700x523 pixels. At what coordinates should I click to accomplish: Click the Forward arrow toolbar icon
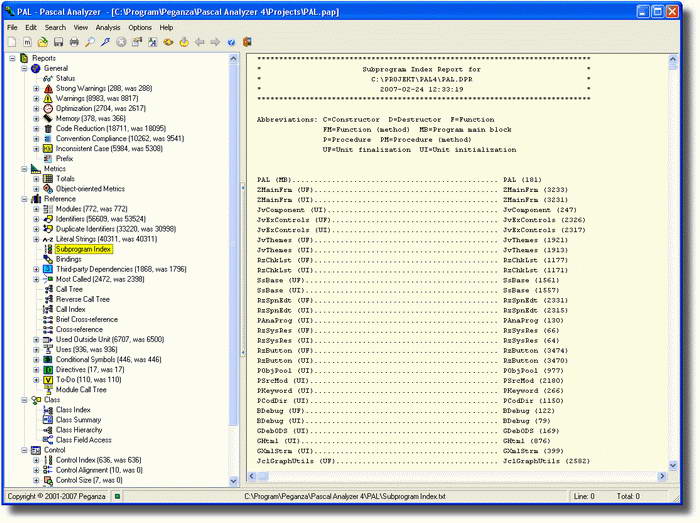pos(215,42)
